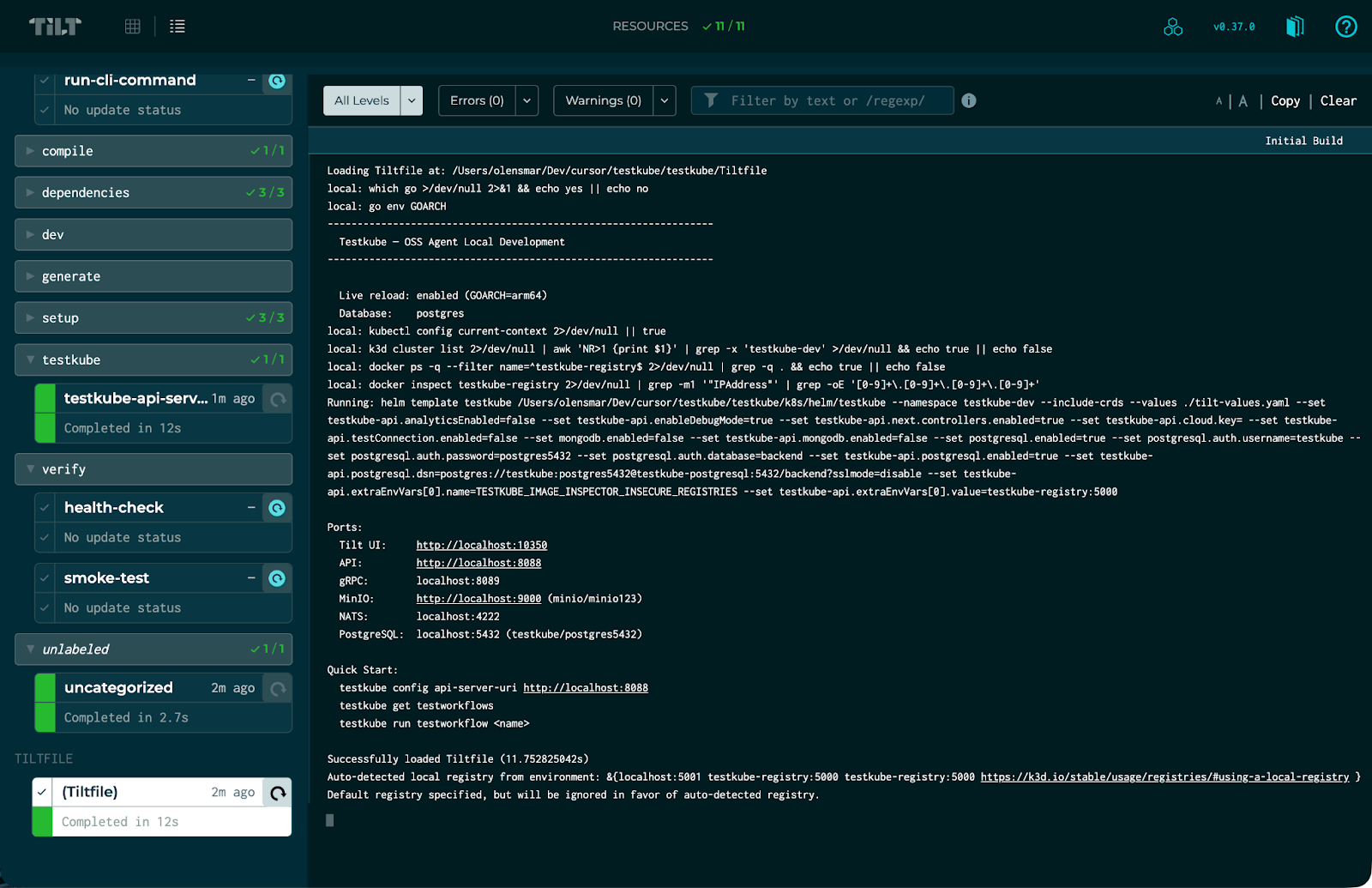1372x888 pixels.
Task: Open MinIO link localhost:9000
Action: (478, 599)
